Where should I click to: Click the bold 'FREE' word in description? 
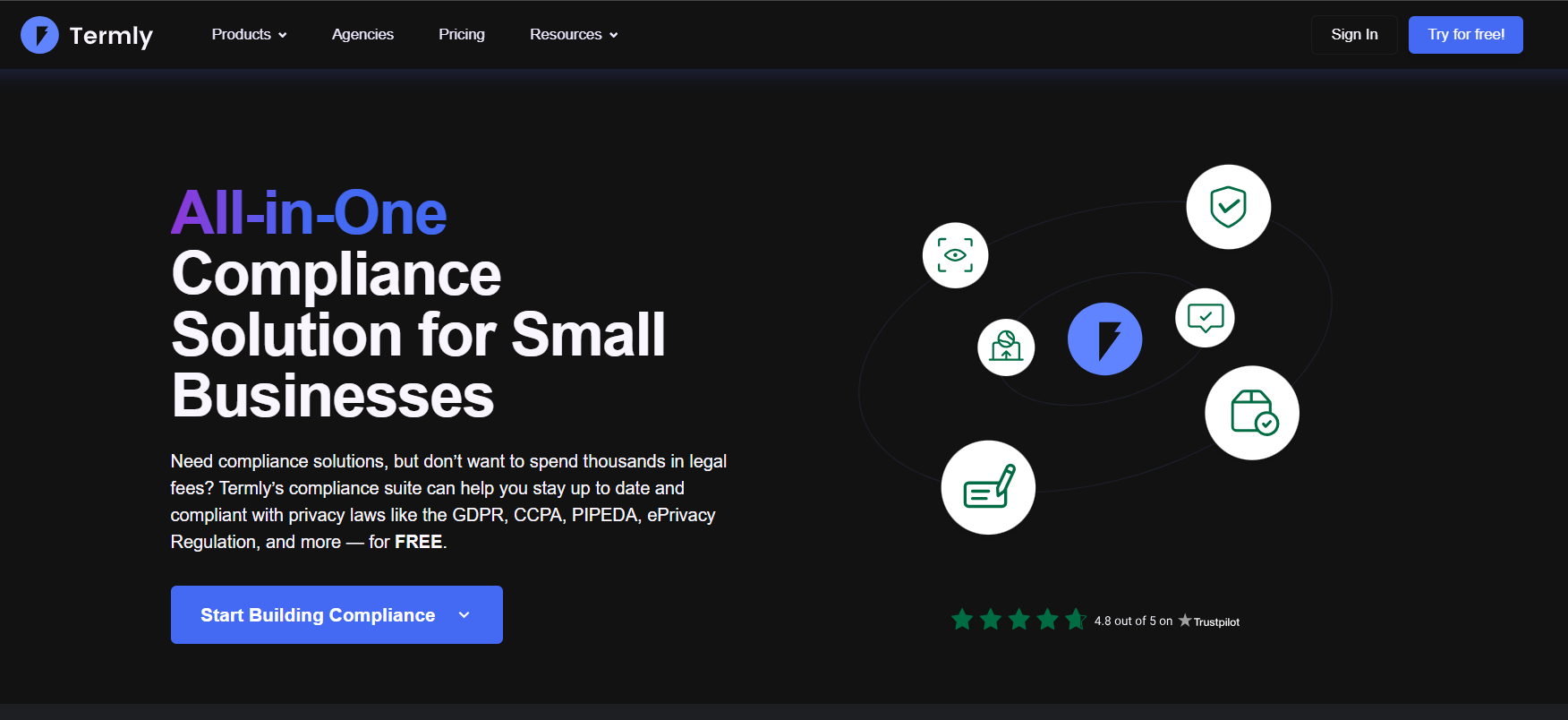click(418, 542)
